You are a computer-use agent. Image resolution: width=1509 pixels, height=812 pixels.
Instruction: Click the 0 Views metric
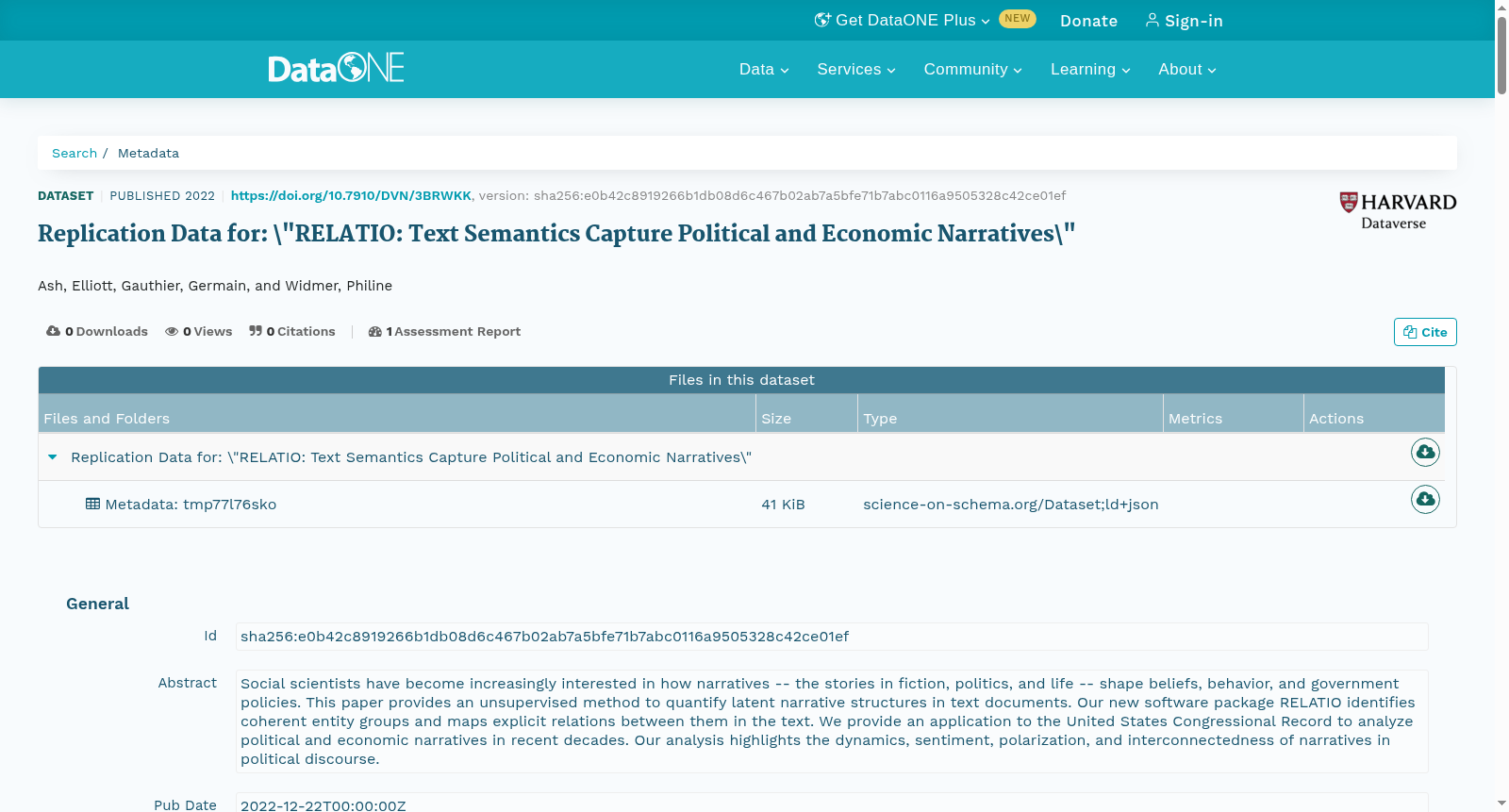pyautogui.click(x=198, y=331)
